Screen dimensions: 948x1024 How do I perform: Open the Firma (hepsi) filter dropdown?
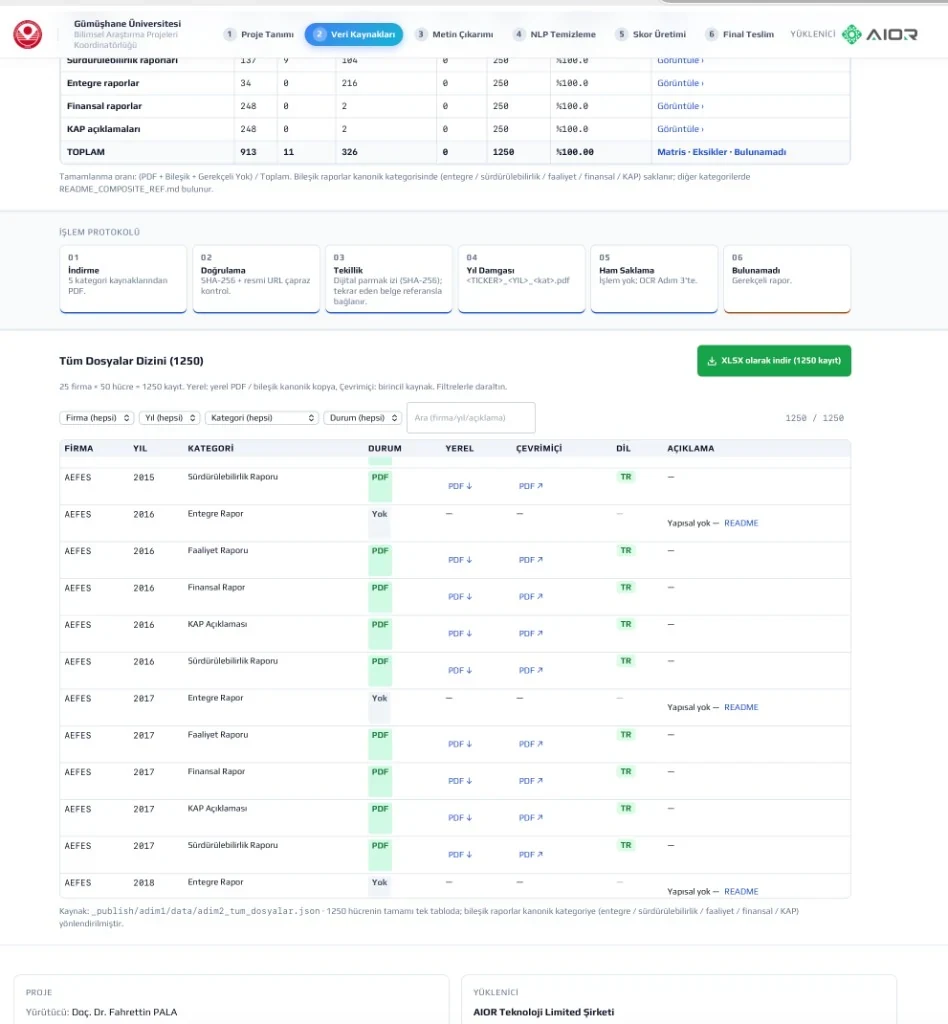pyautogui.click(x=97, y=418)
